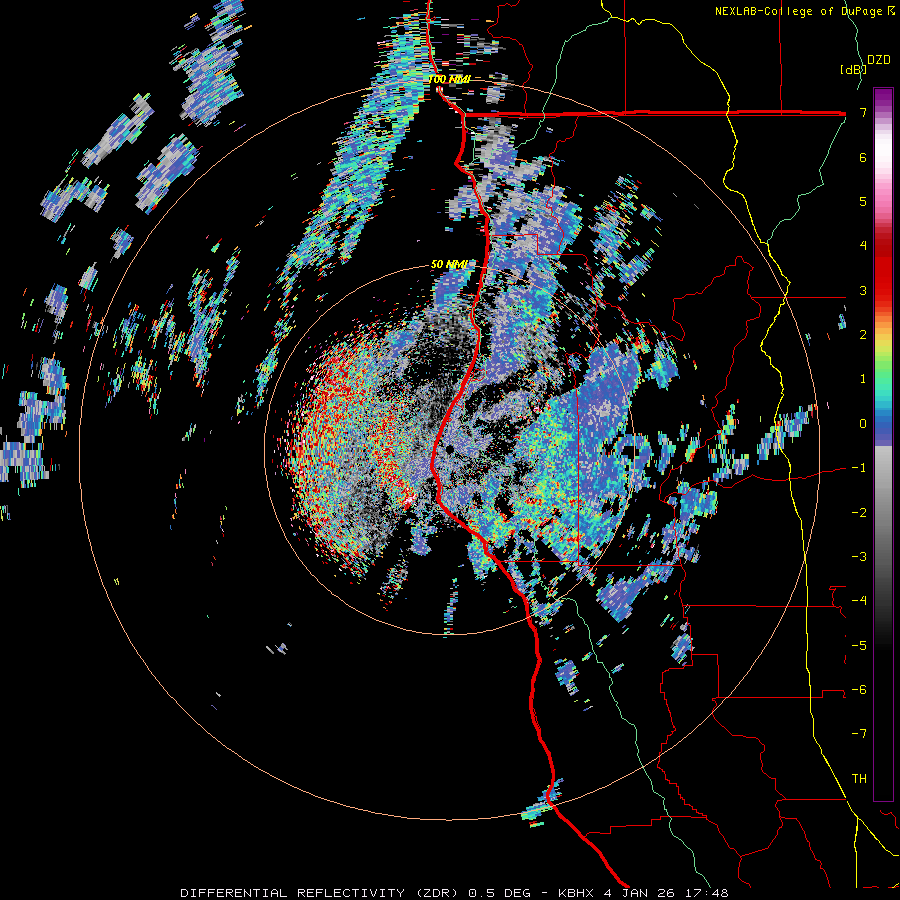Click the -3 scale value
The image size is (900, 900).
(x=859, y=557)
